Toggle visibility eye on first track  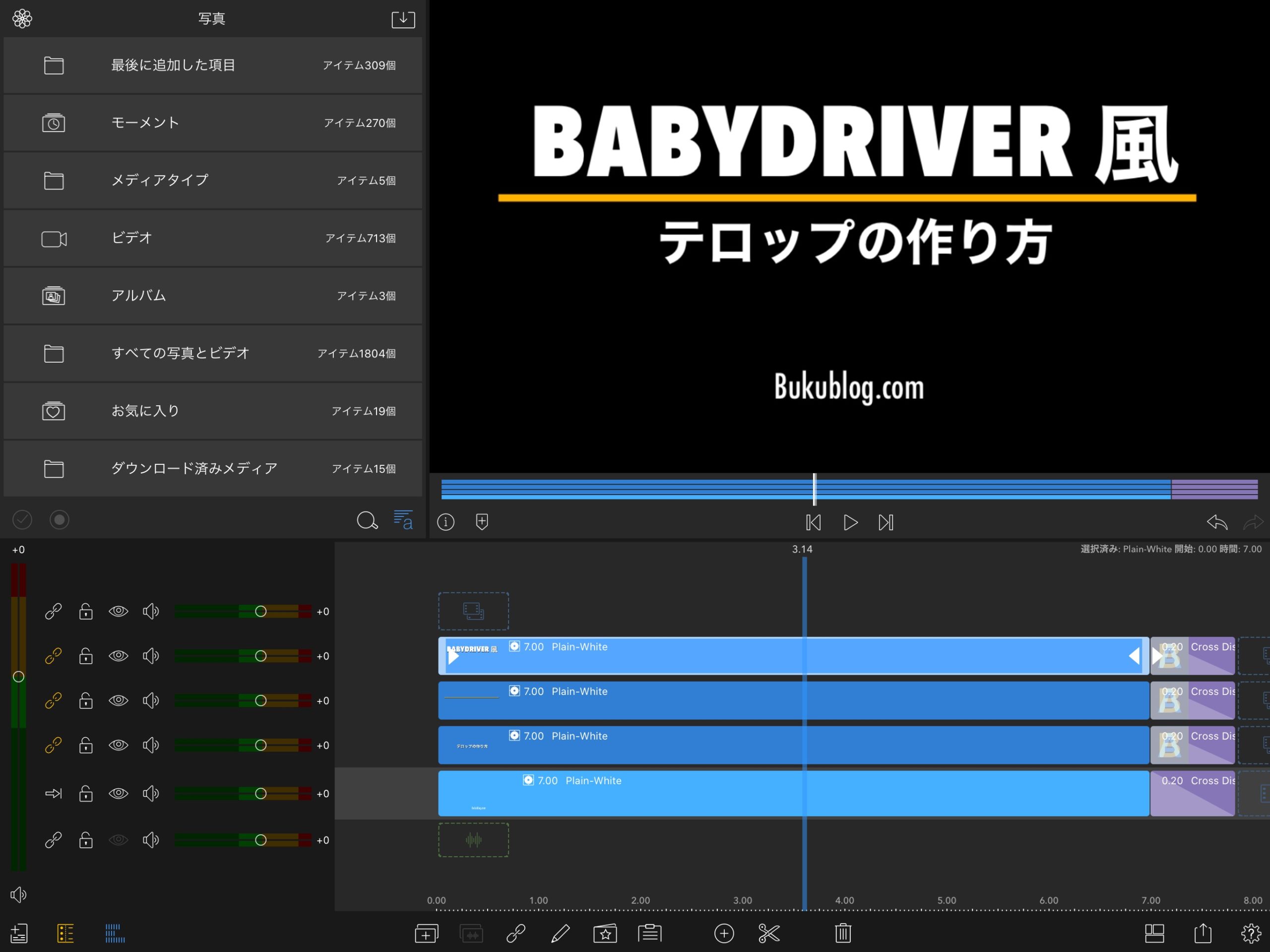click(x=118, y=611)
